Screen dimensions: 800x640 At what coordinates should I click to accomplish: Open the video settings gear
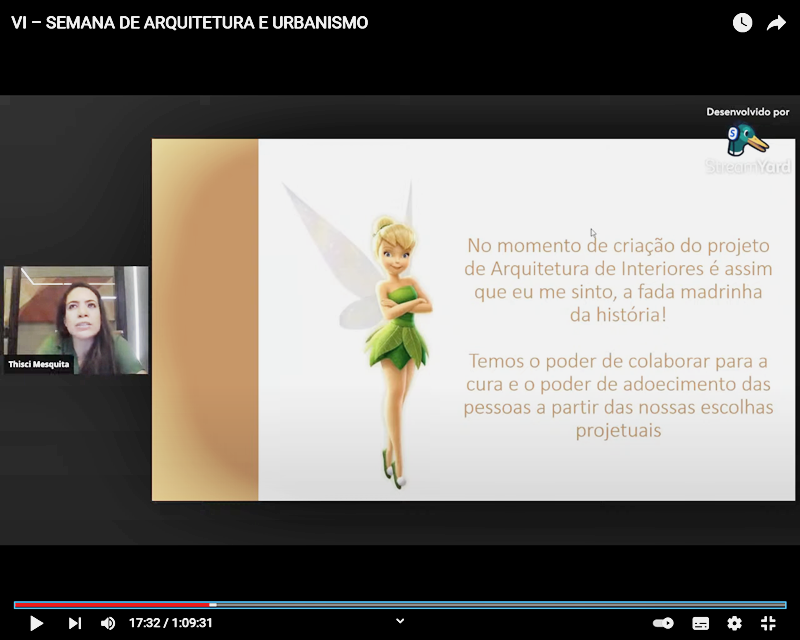coord(734,623)
